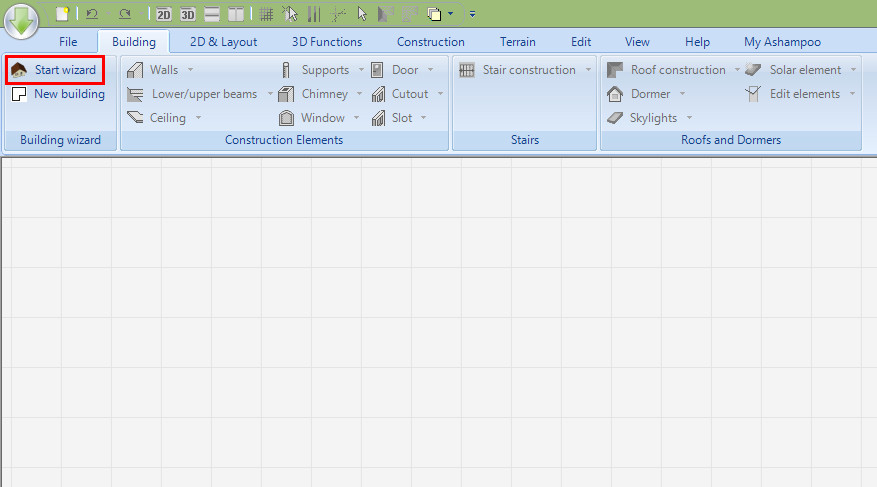Expand the Supports dropdown arrow
The width and height of the screenshot is (877, 487).
click(x=361, y=70)
